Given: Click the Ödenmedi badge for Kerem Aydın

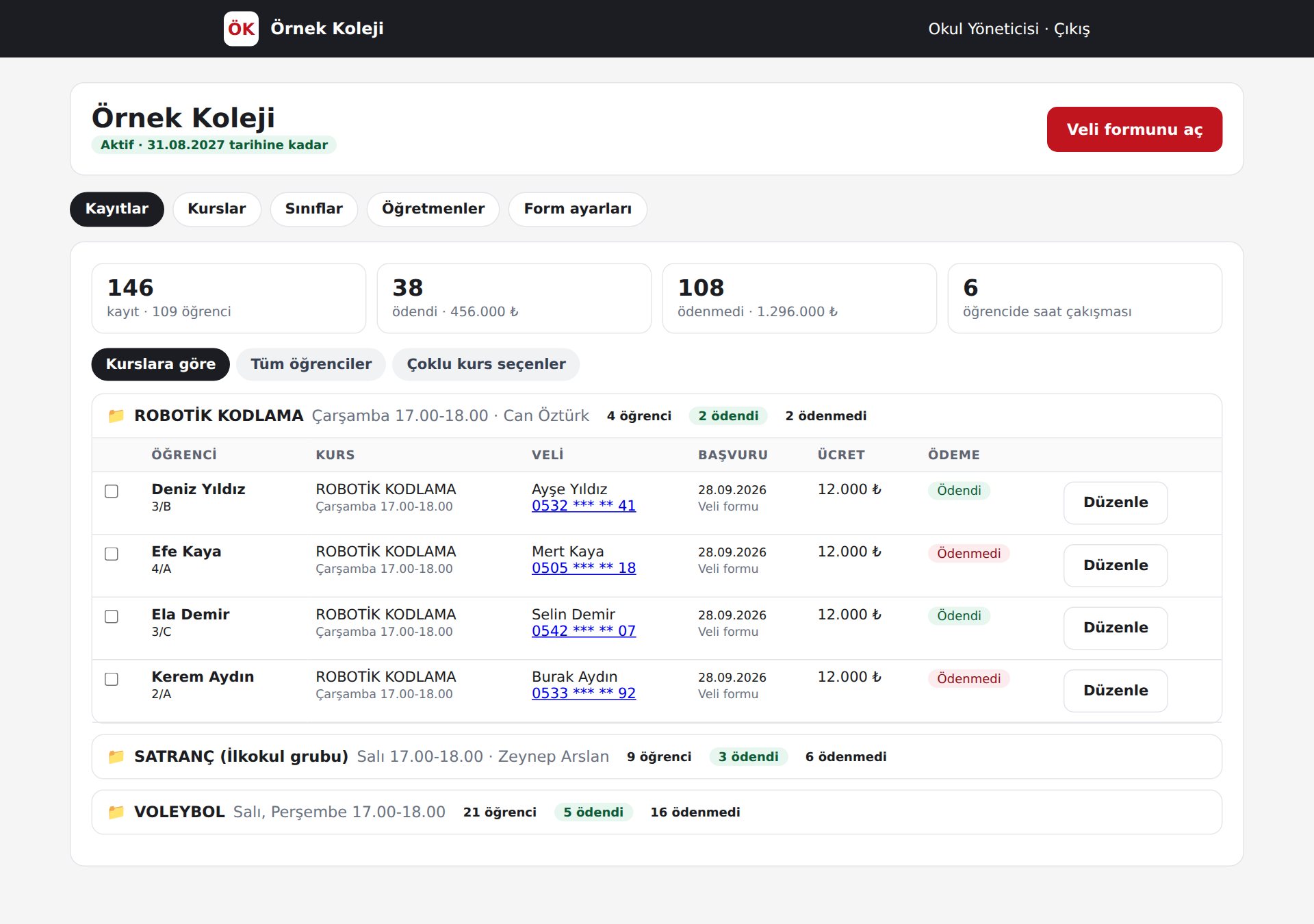Looking at the screenshot, I should pos(968,678).
